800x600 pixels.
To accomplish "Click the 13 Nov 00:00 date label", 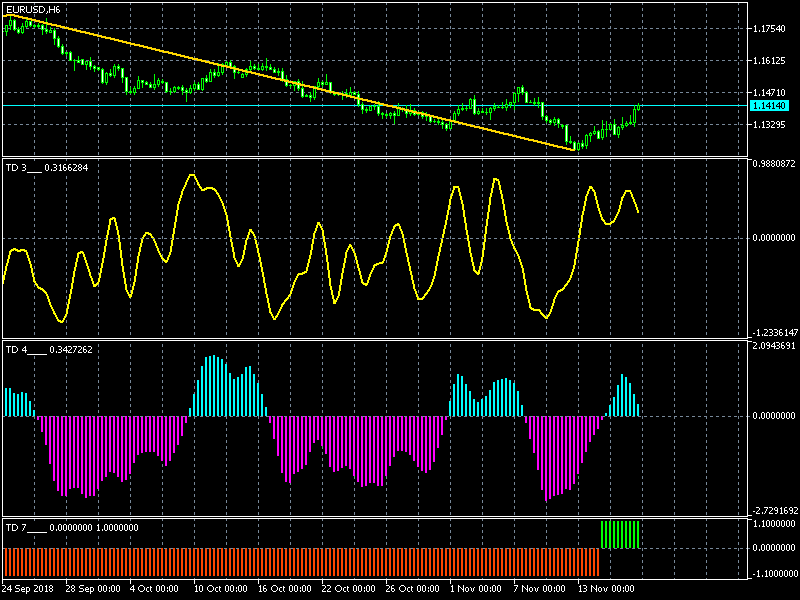I will pyautogui.click(x=606, y=588).
